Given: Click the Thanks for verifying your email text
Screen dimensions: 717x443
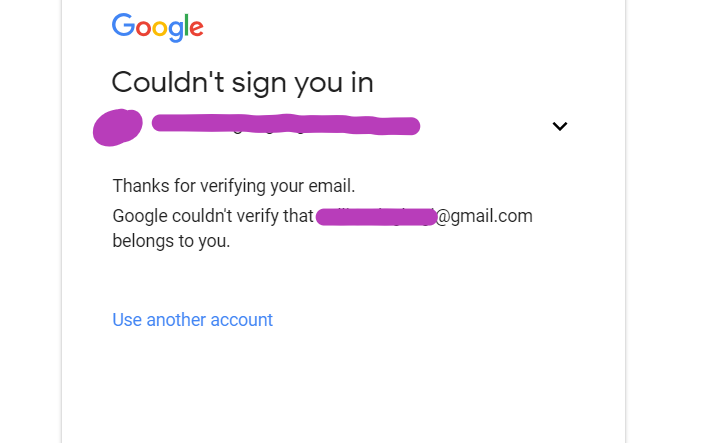Looking at the screenshot, I should (x=234, y=186).
